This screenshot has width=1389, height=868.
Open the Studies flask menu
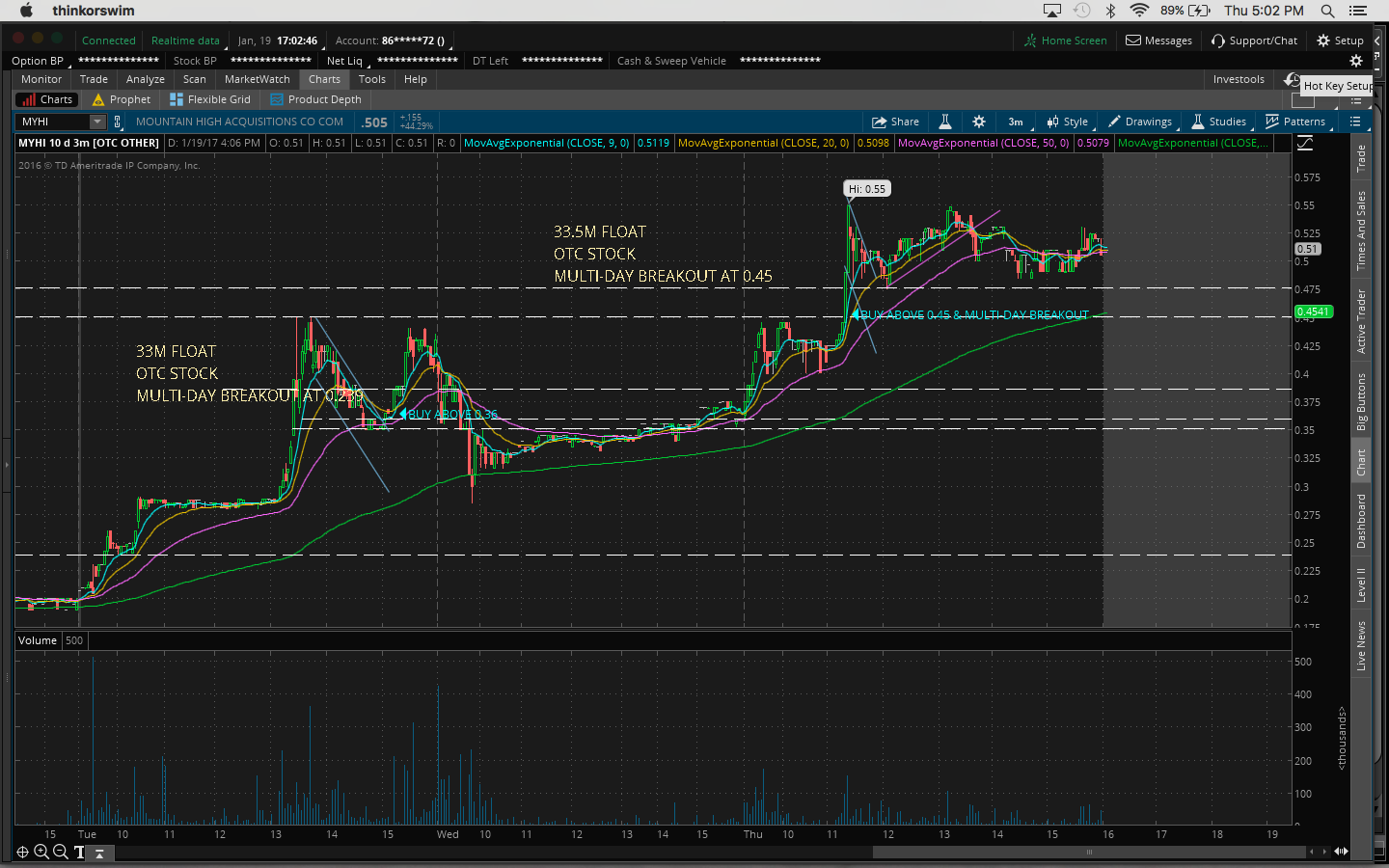[1218, 122]
